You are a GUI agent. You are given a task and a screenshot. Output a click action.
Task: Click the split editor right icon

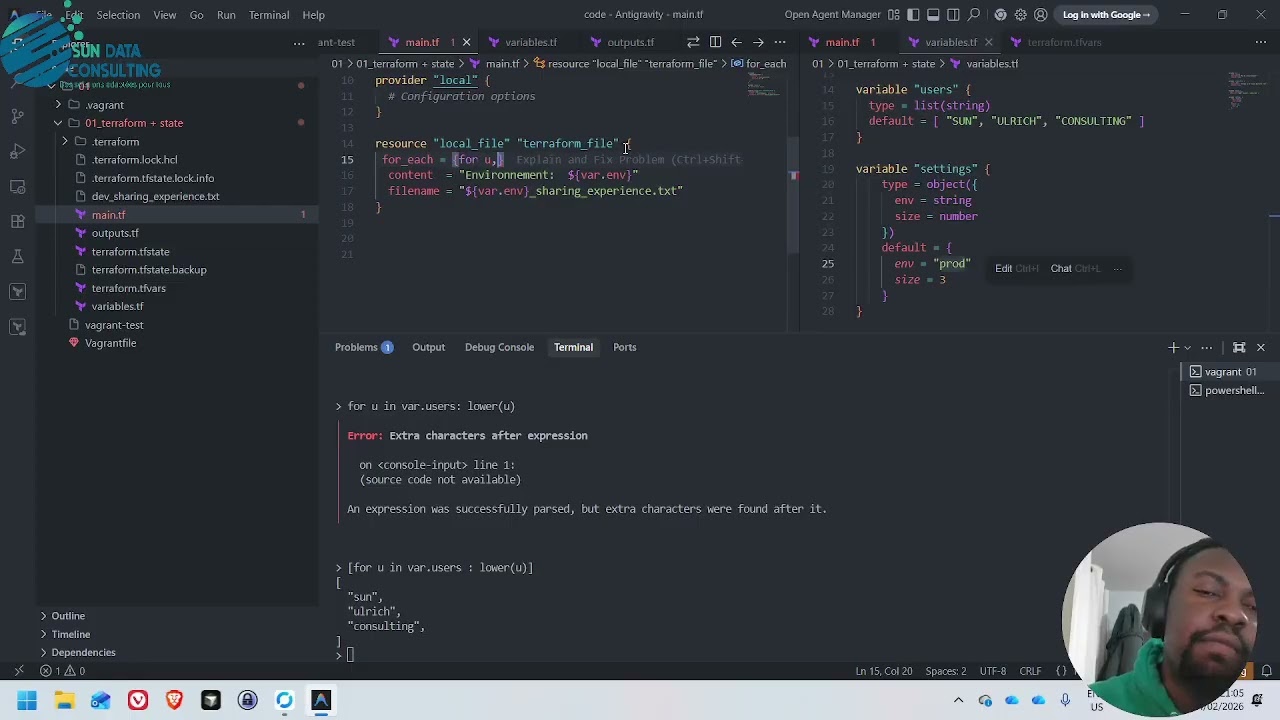(x=715, y=43)
